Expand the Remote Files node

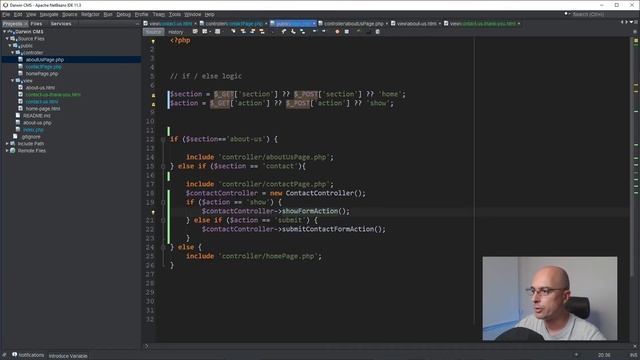(7, 151)
